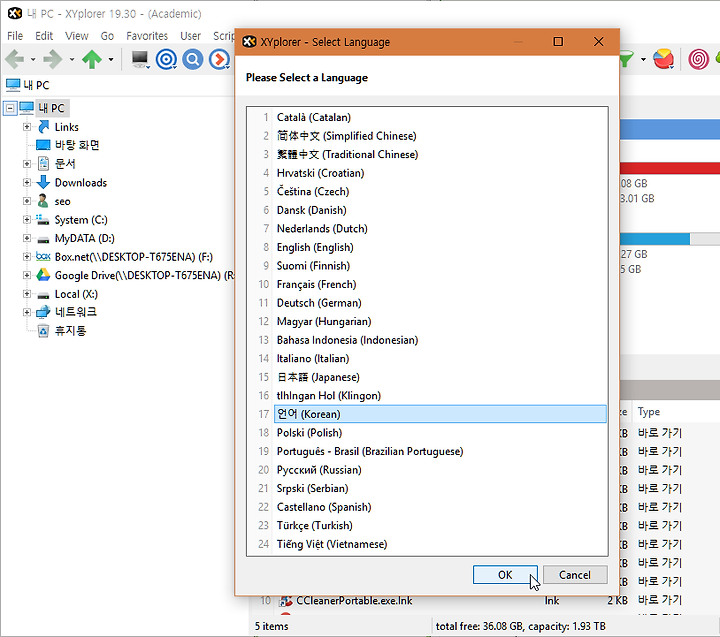The width and height of the screenshot is (720, 637).
Task: Open dropdown arrow beside filter funnel
Action: [643, 60]
